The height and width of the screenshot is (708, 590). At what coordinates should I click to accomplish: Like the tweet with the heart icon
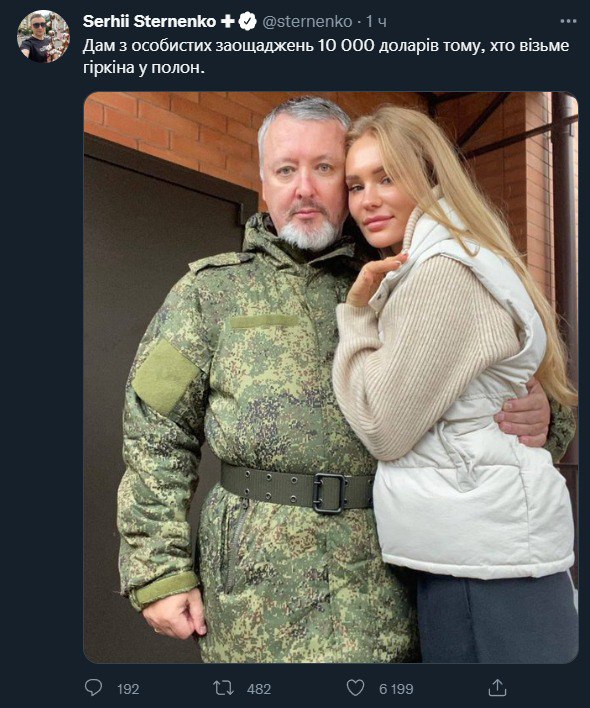point(355,688)
